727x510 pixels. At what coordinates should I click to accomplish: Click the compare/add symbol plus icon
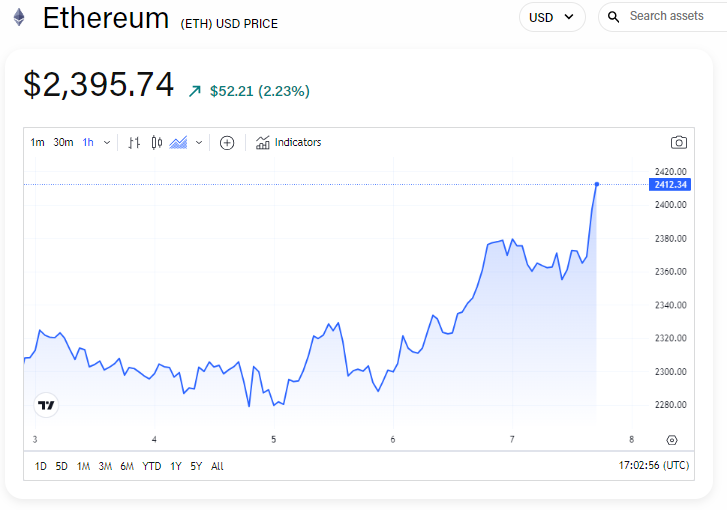[227, 143]
